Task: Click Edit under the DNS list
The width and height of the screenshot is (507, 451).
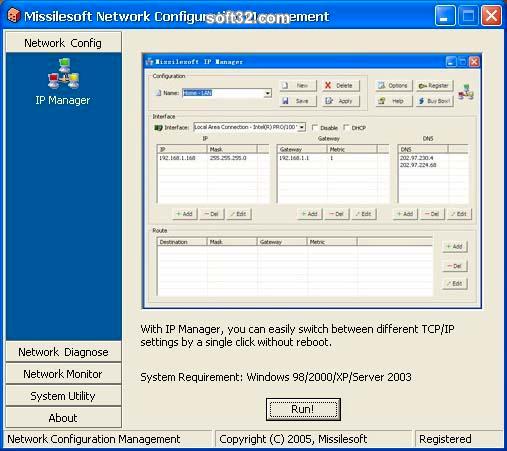Action: (x=459, y=214)
